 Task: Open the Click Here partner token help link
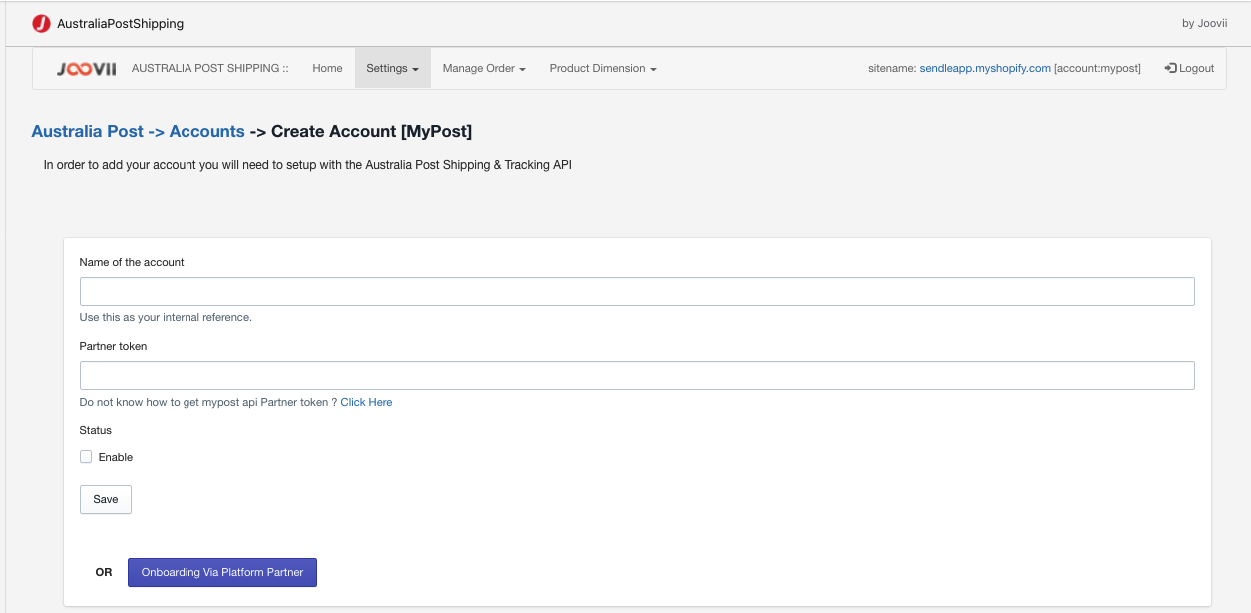tap(366, 402)
